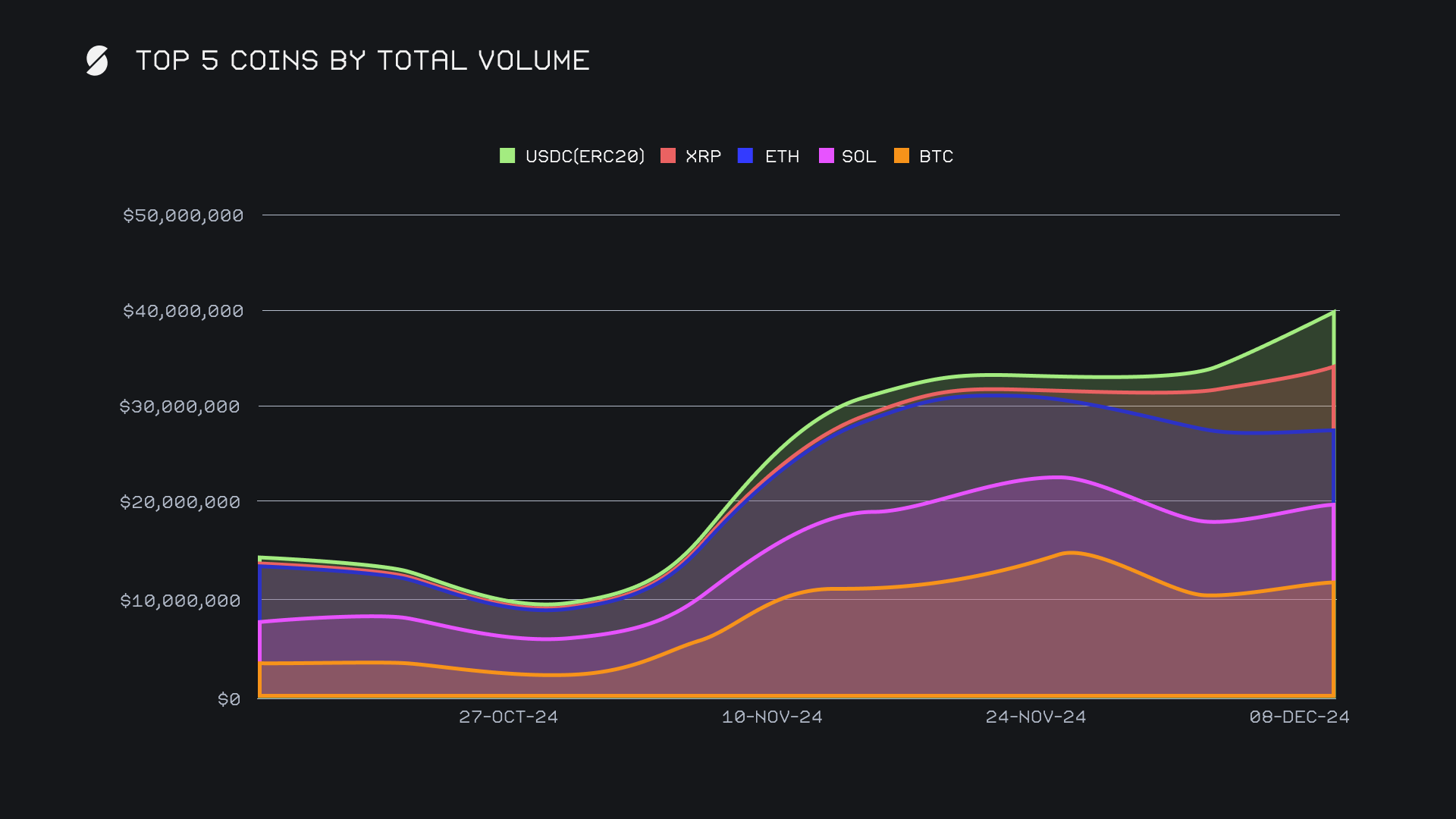The width and height of the screenshot is (1456, 819).
Task: Click the 10-NOV-24 date axis label
Action: tap(772, 717)
